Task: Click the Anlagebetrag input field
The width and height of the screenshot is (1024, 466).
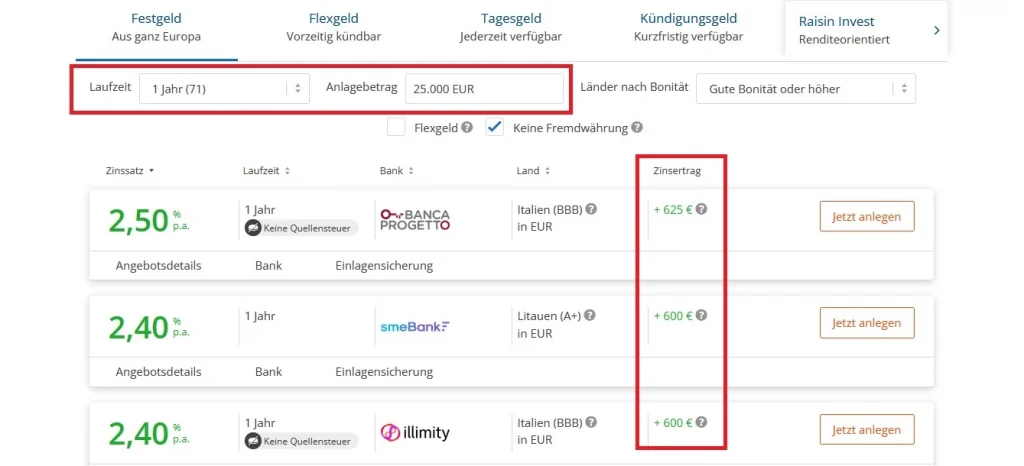Action: pyautogui.click(x=484, y=89)
